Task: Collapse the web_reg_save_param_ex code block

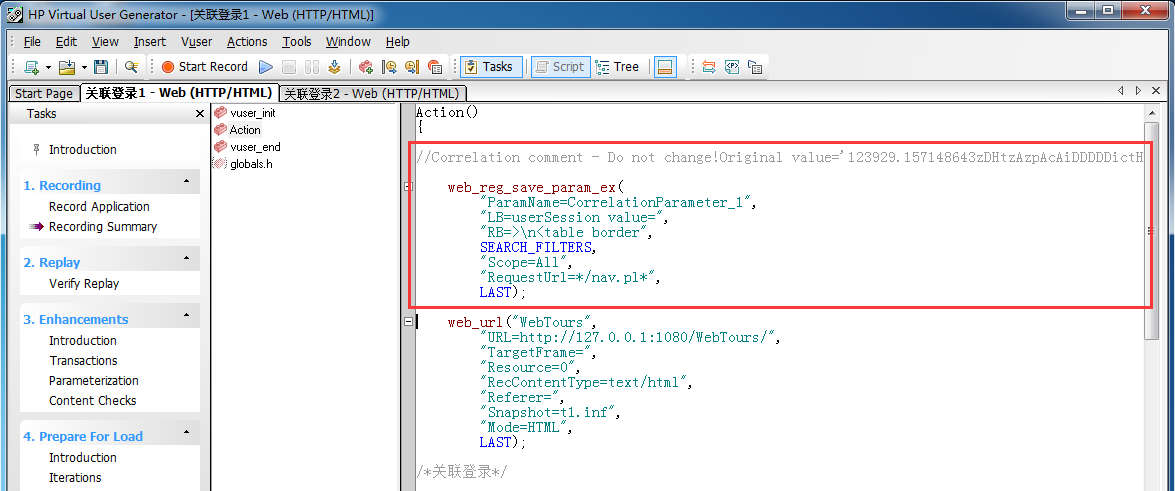Action: click(x=408, y=187)
